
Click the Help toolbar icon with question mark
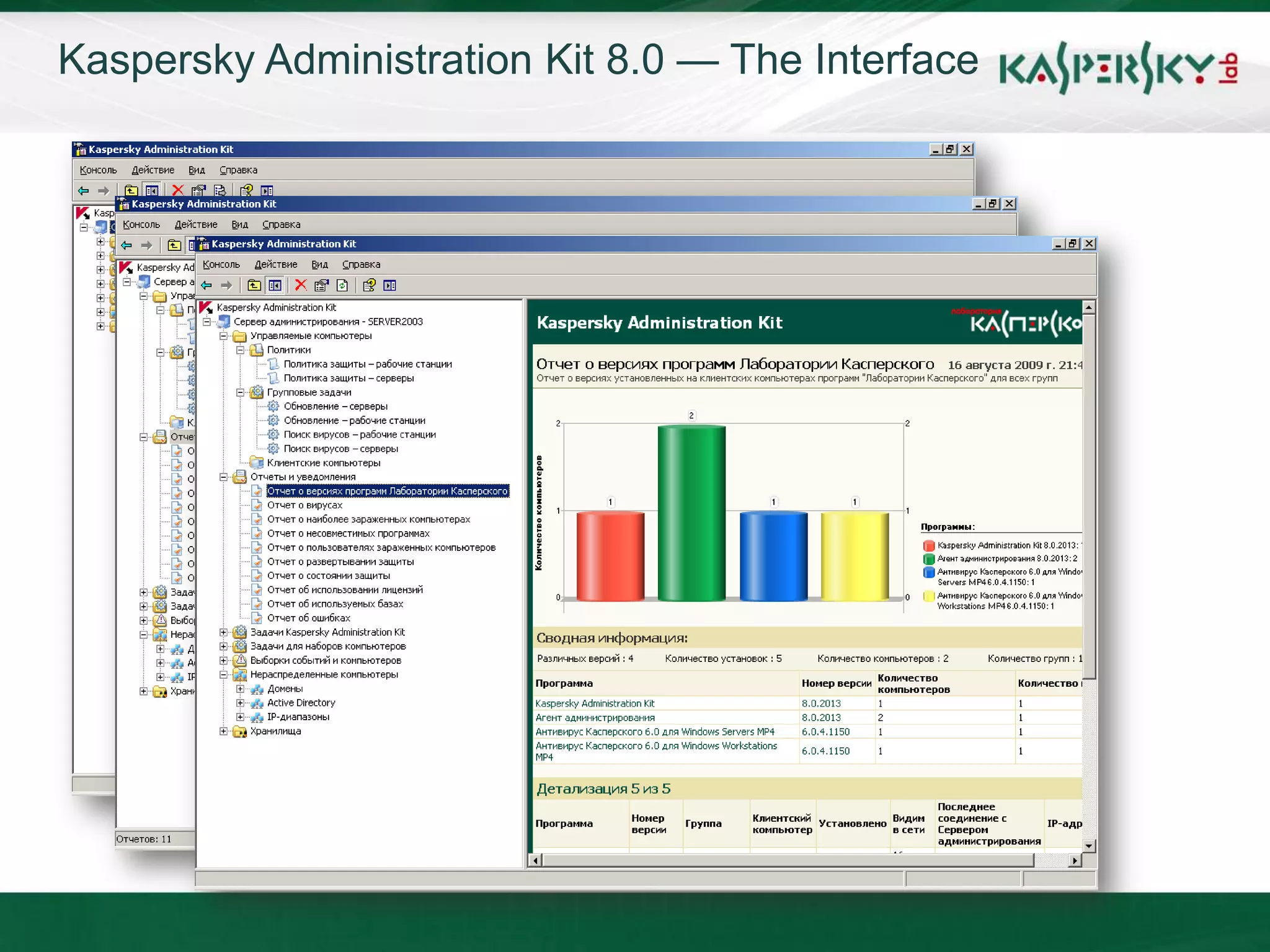tap(369, 285)
